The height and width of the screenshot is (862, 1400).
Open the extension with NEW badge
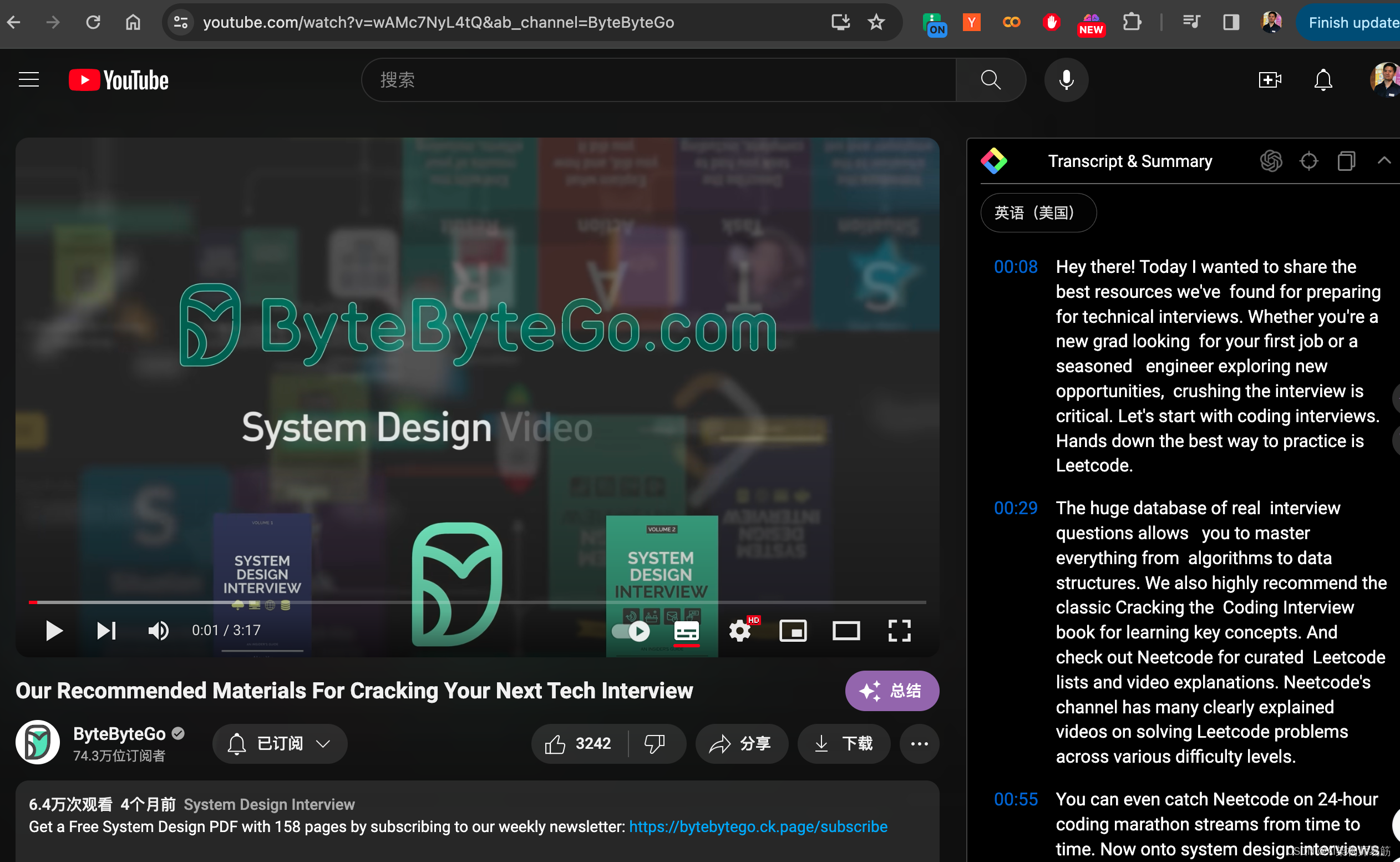coord(1091,24)
